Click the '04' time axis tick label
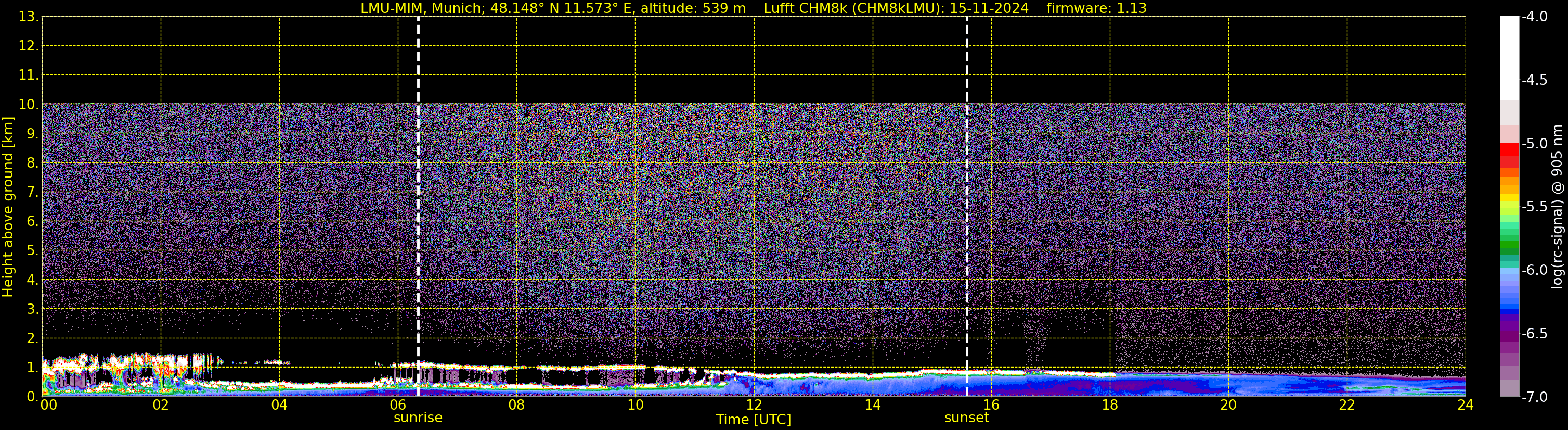The image size is (1568, 430). (x=279, y=405)
